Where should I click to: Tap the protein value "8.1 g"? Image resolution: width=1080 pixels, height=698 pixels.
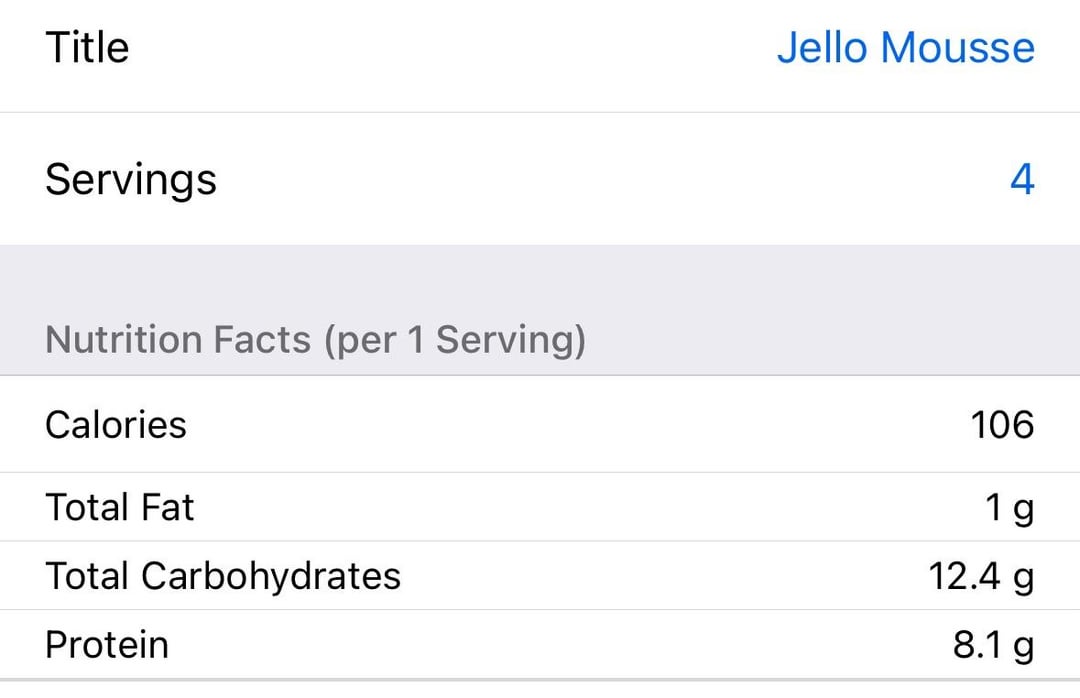tap(993, 646)
